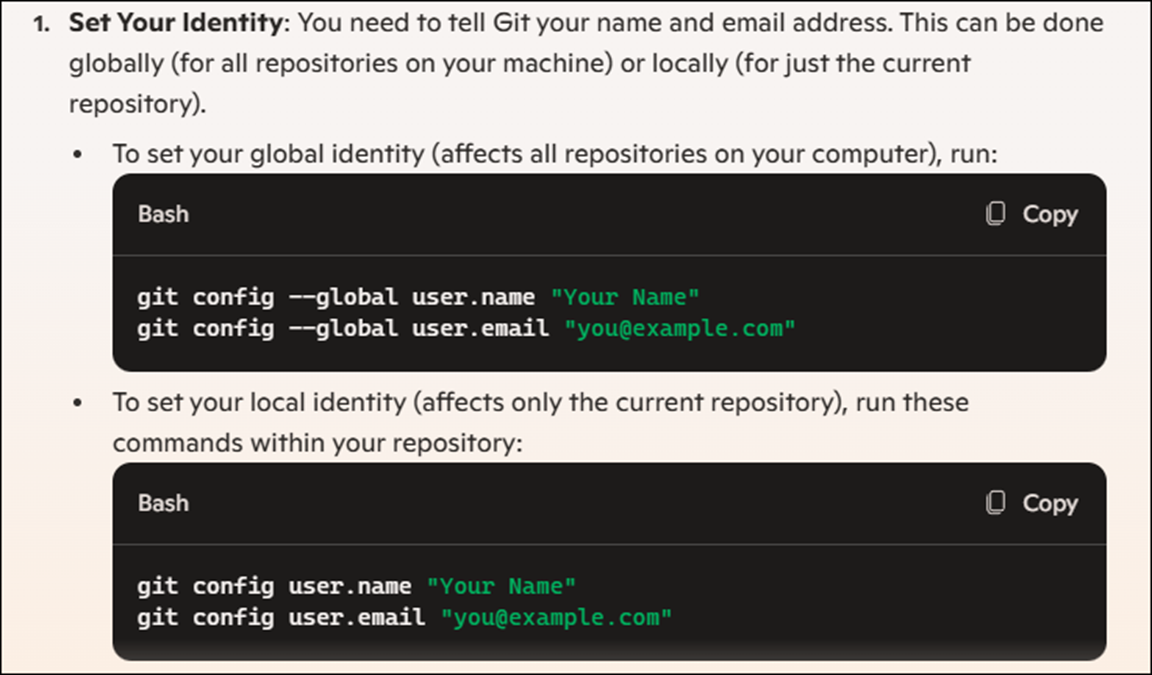The height and width of the screenshot is (675, 1152).
Task: Click the line 'git config --global user.name'
Action: (x=418, y=297)
